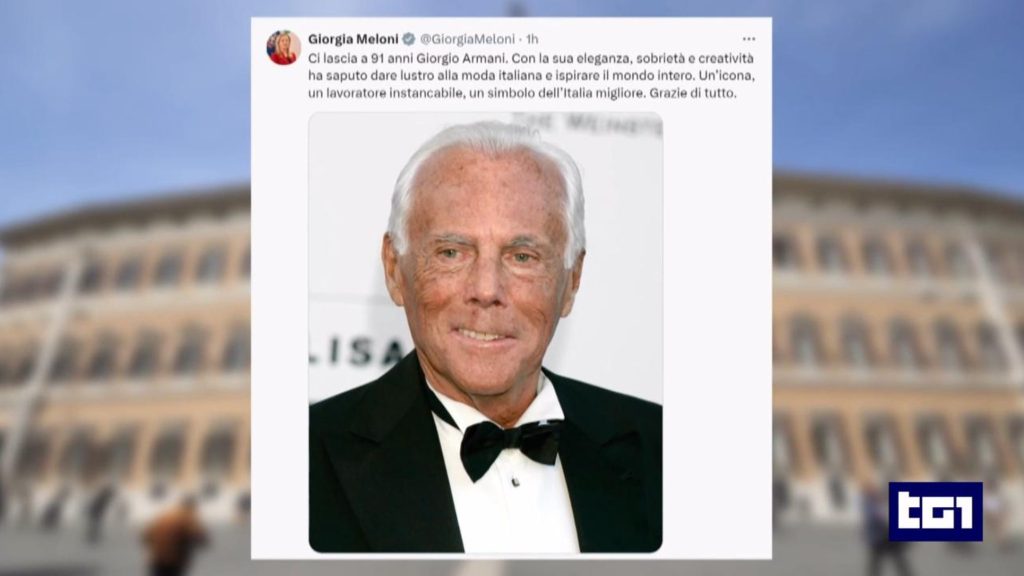Open the Giorgia Meloni display name link
This screenshot has height=576, width=1024.
pyautogui.click(x=353, y=39)
